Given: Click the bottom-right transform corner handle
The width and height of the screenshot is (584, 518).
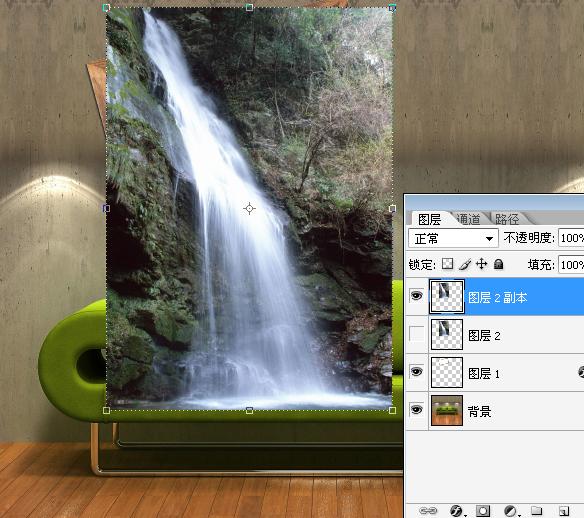Looking at the screenshot, I should point(392,410).
